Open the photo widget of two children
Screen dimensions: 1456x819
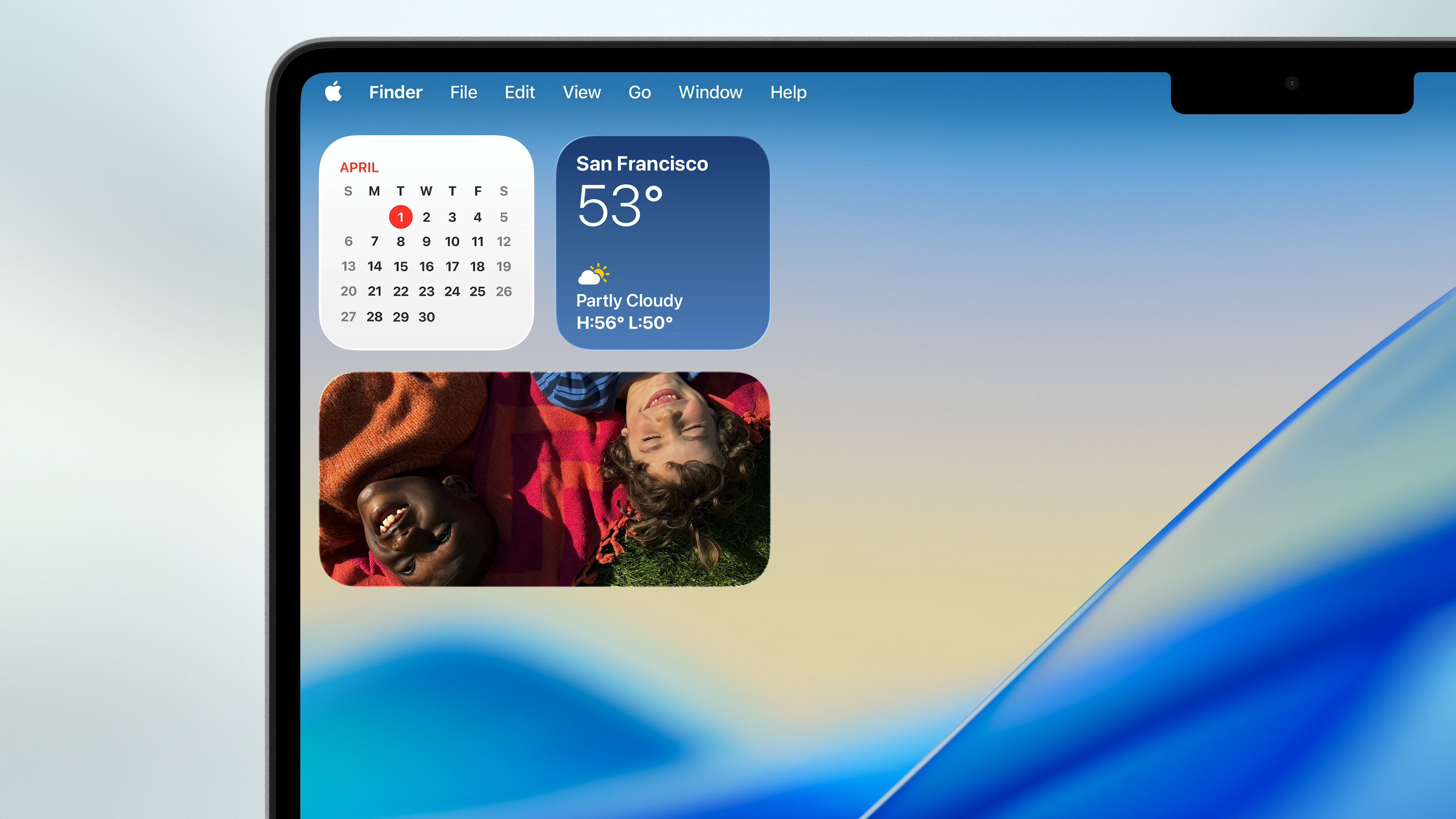pos(544,479)
